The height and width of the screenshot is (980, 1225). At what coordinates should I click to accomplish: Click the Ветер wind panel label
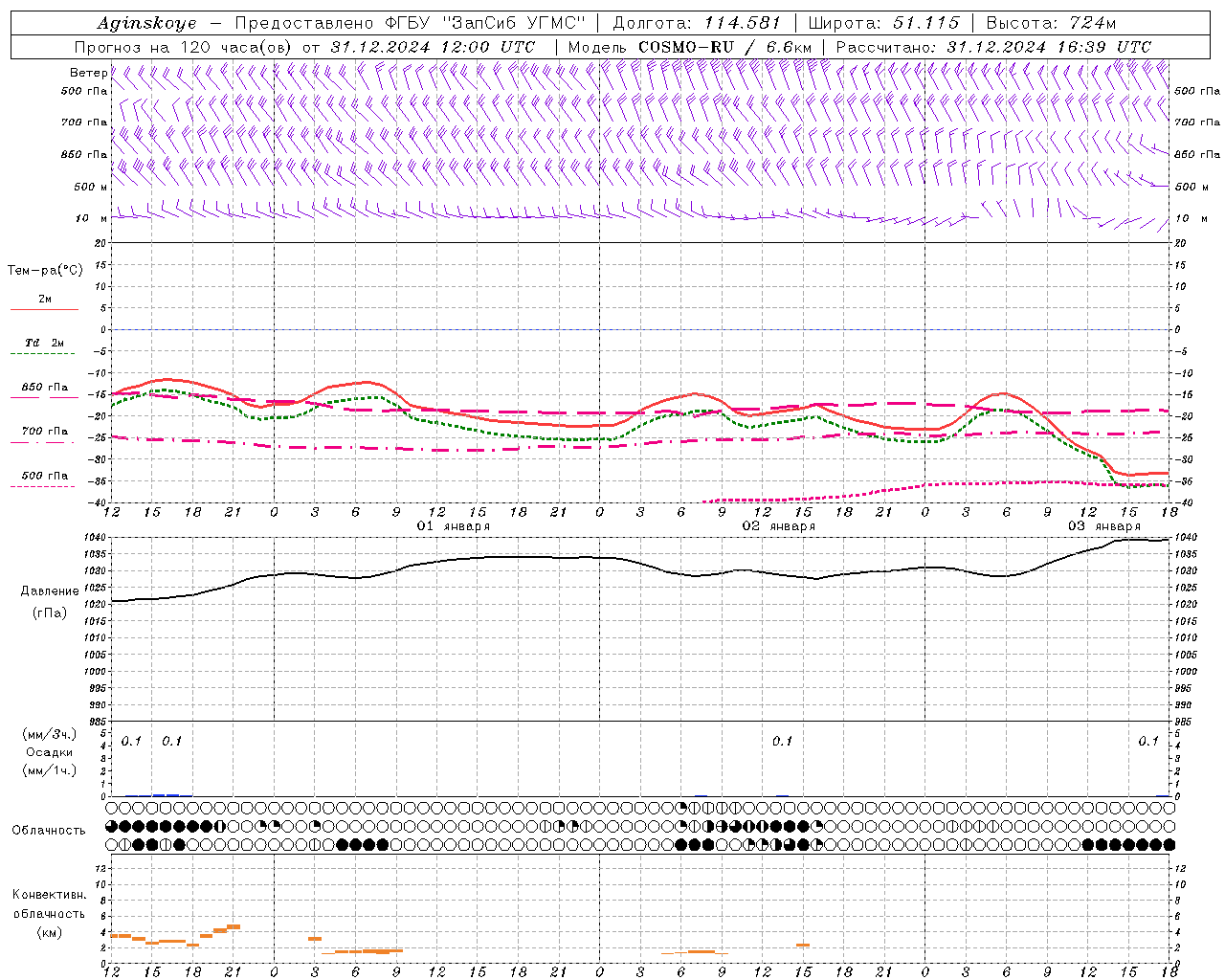(89, 73)
